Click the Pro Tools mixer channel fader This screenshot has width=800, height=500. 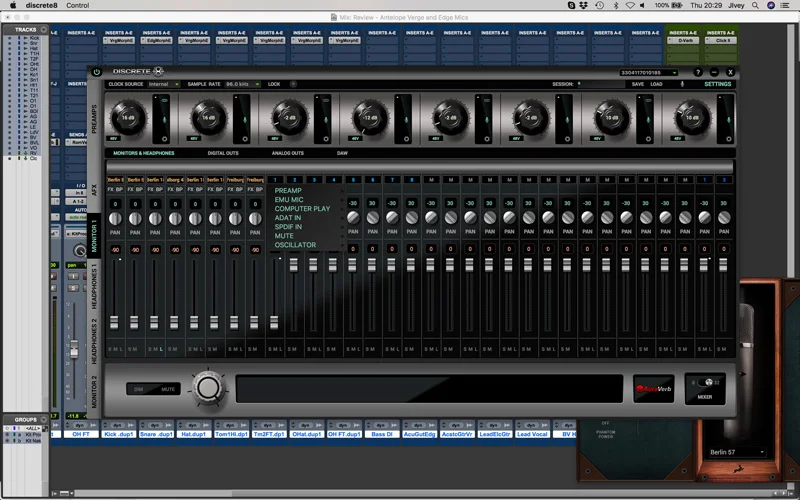74,348
